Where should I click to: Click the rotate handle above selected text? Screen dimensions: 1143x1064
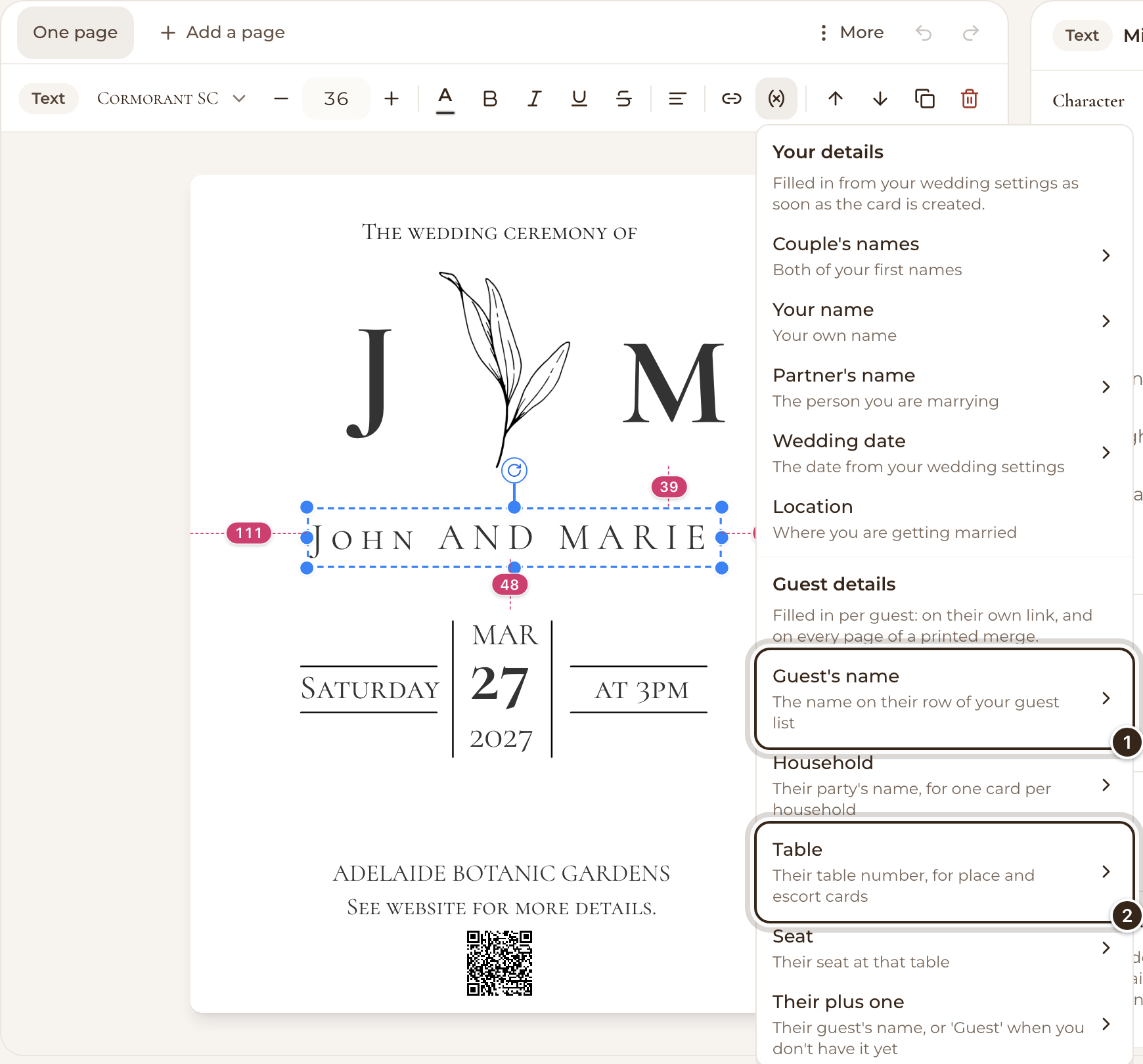coord(514,470)
